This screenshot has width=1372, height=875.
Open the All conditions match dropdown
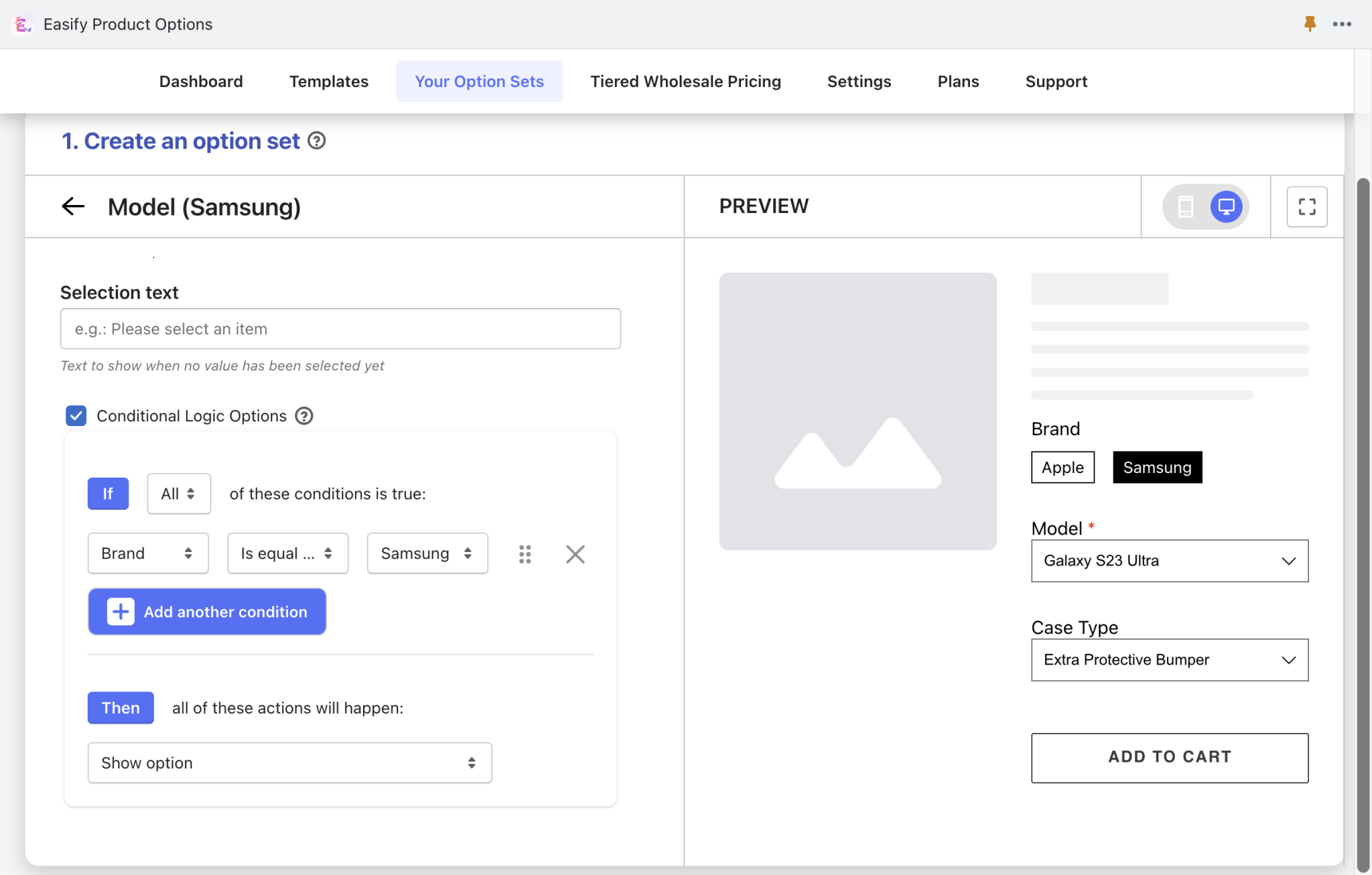pyautogui.click(x=179, y=494)
